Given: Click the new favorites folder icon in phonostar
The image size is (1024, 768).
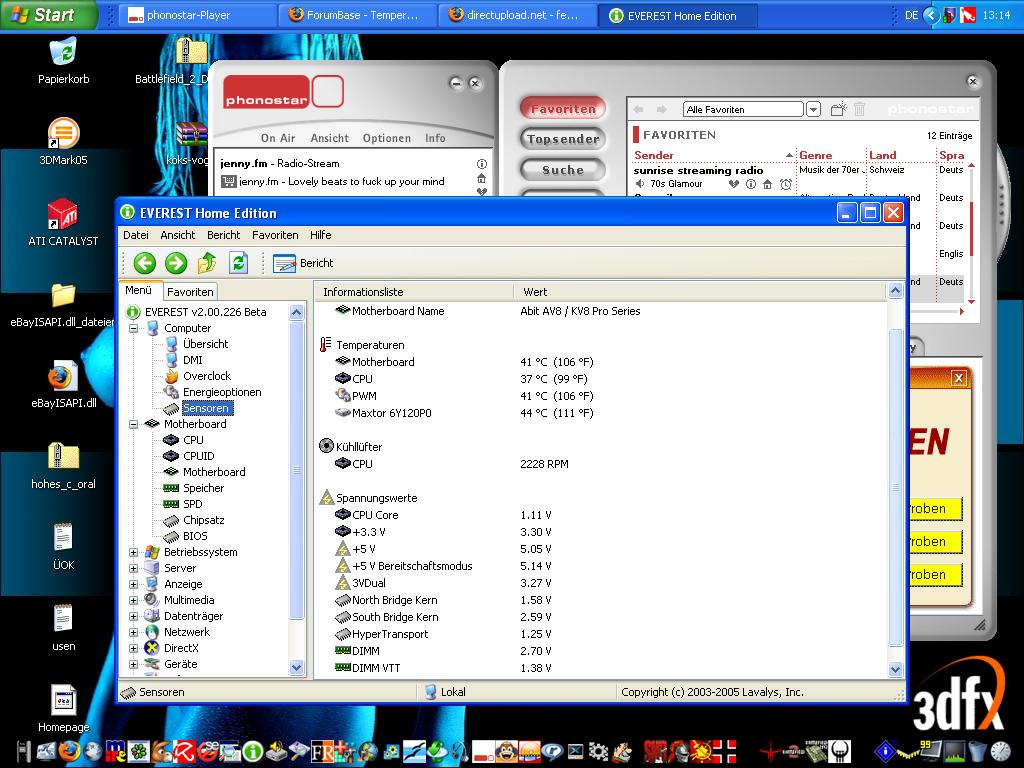Looking at the screenshot, I should pyautogui.click(x=838, y=109).
